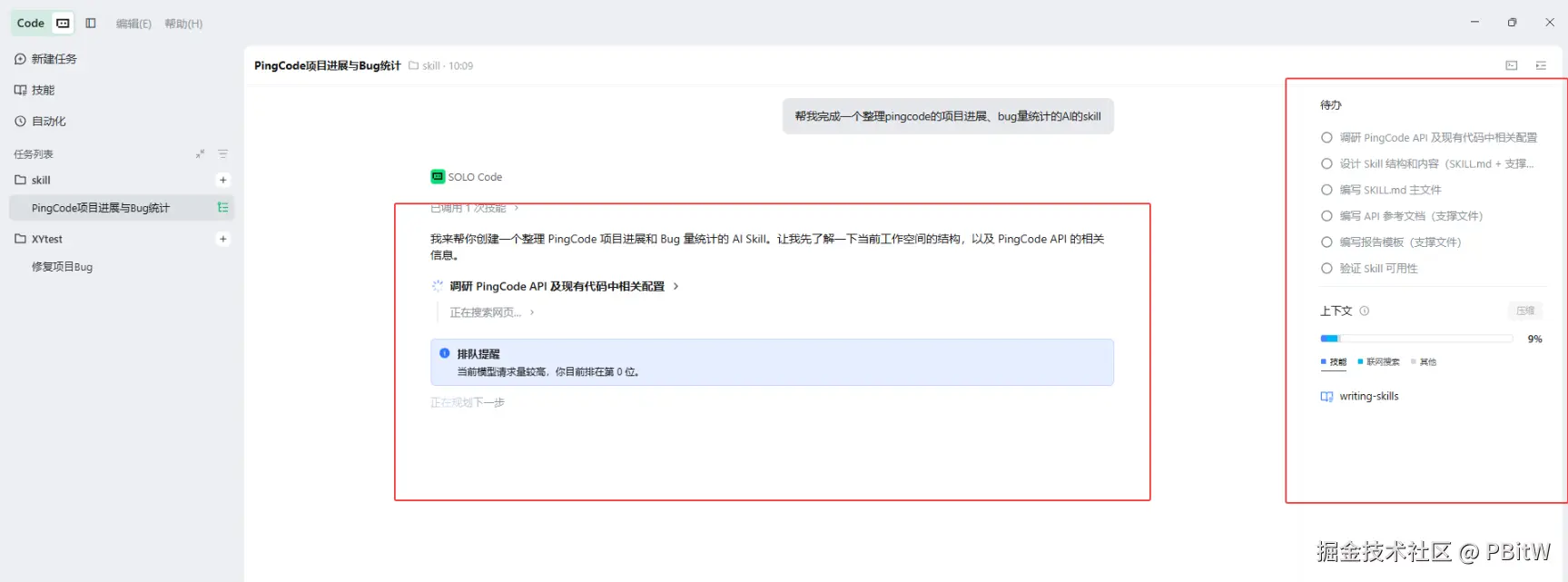The width and height of the screenshot is (1568, 582).
Task: Open the 修复项目Bug task
Action: [62, 267]
